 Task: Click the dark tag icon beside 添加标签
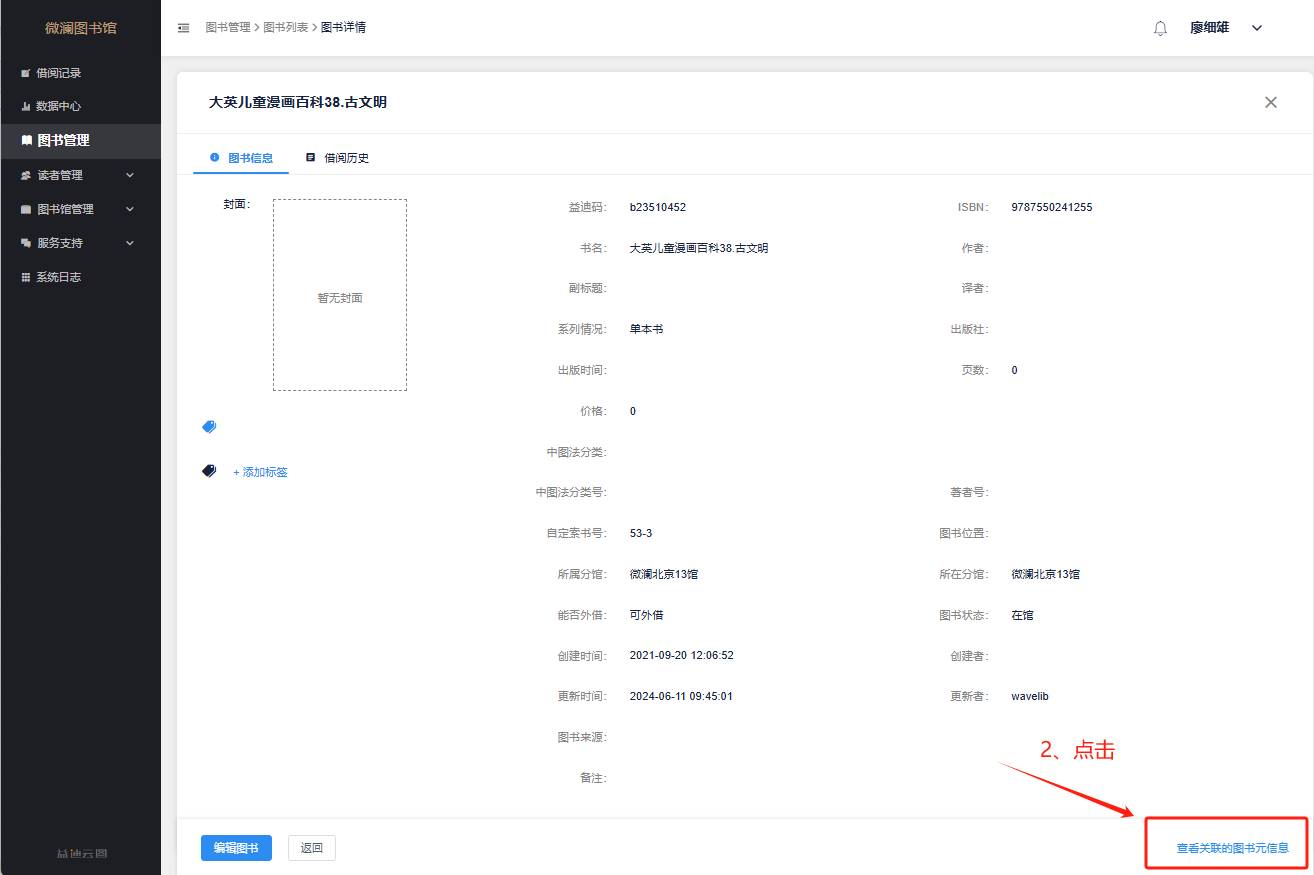coord(209,471)
